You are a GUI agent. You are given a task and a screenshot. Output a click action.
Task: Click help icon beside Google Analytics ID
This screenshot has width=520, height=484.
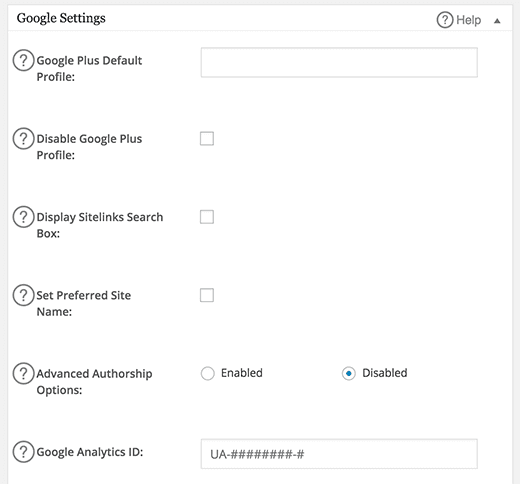[x=23, y=452]
